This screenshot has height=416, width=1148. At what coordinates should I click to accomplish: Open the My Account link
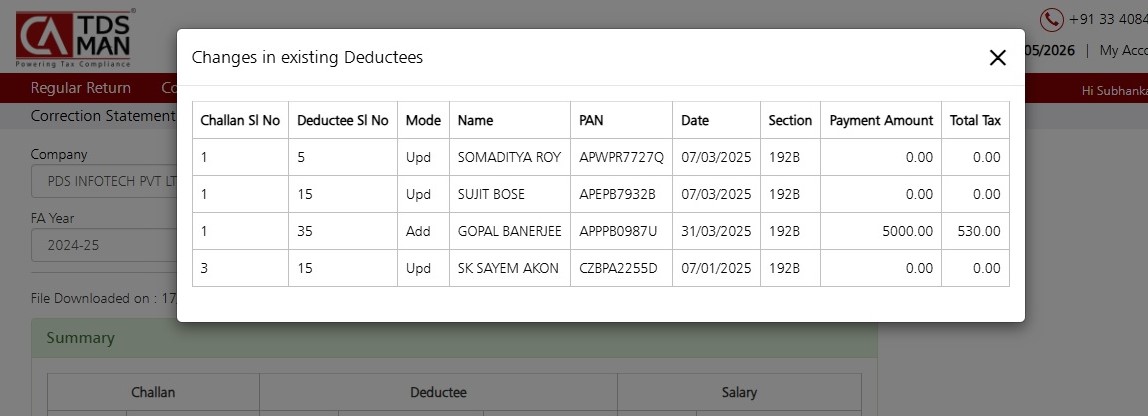tap(1123, 50)
